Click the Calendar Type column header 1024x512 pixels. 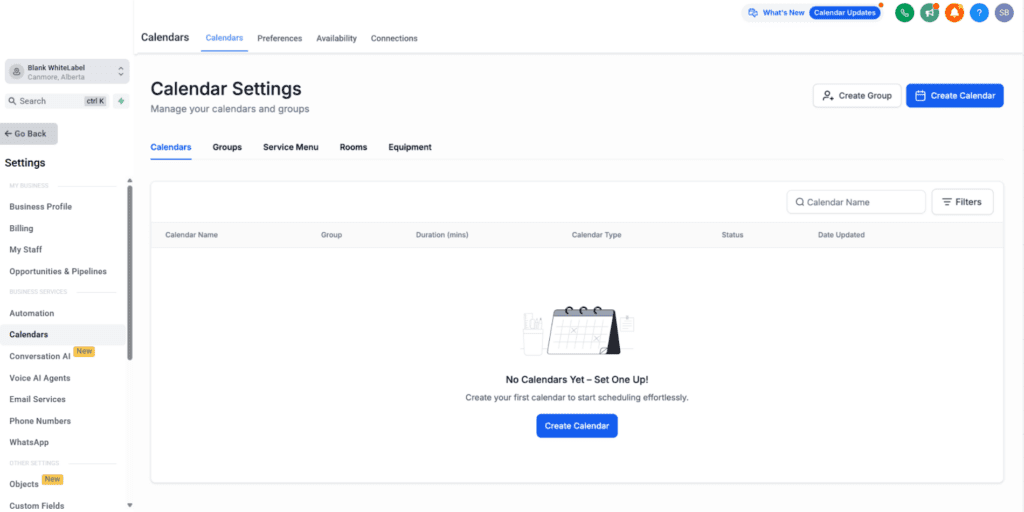pos(596,235)
